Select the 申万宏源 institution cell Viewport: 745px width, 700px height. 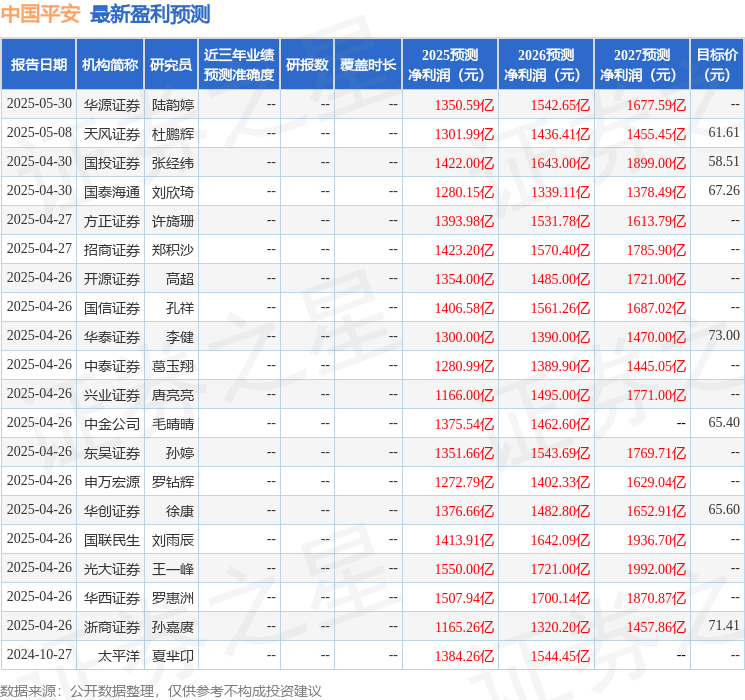coord(112,482)
